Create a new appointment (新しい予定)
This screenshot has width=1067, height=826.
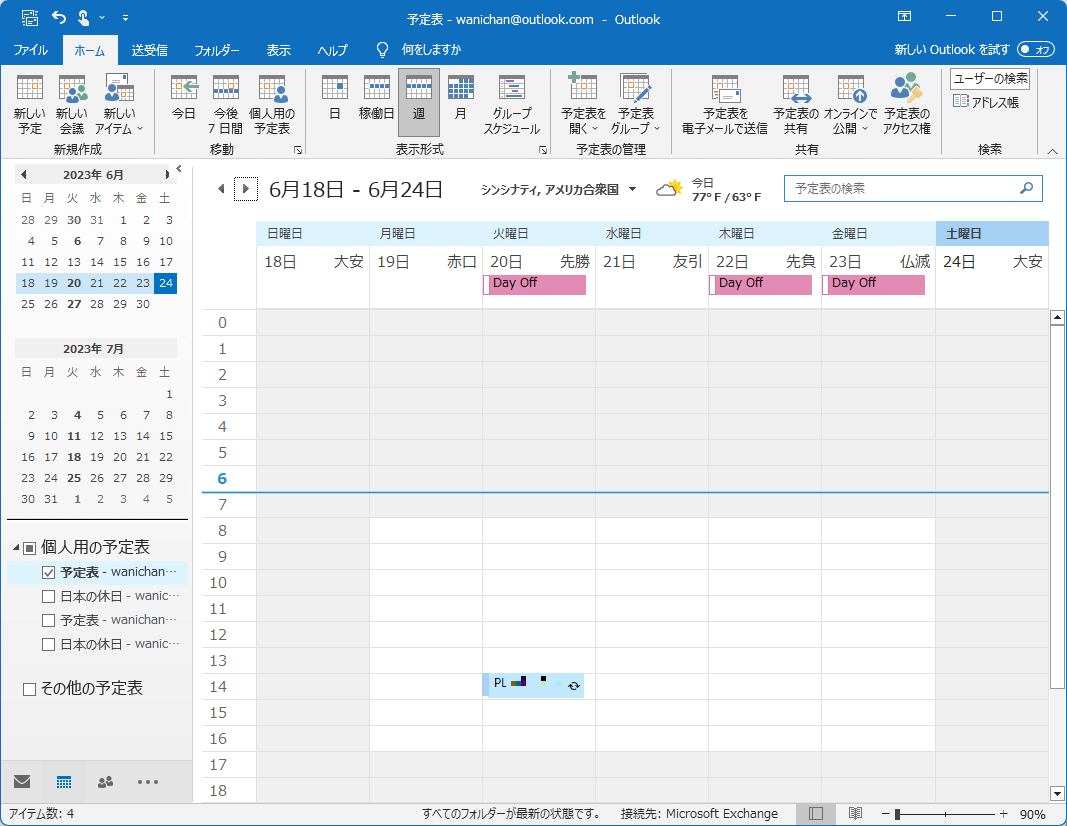[x=29, y=105]
